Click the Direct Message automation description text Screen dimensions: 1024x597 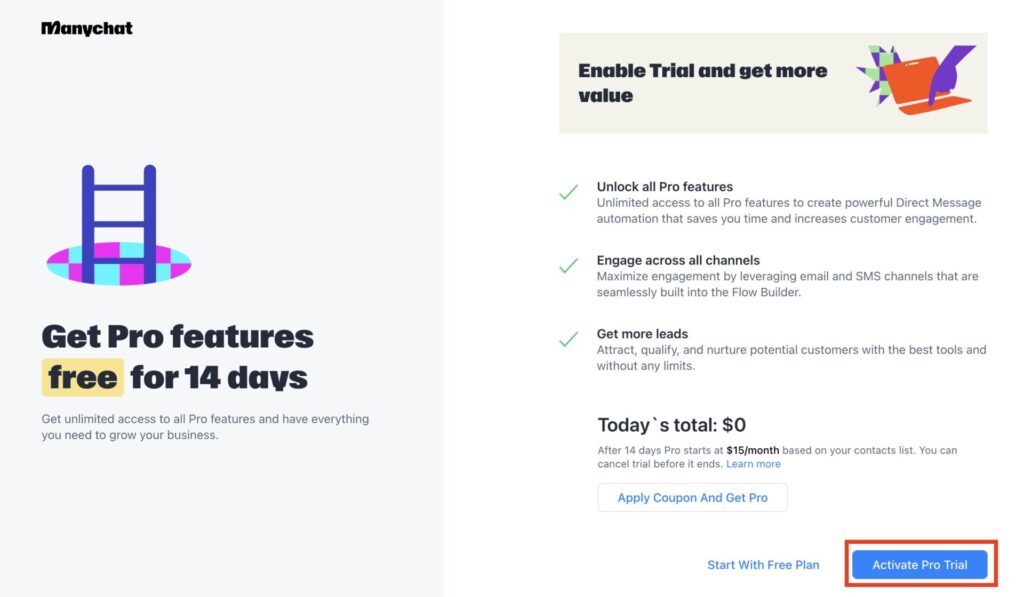[789, 211]
